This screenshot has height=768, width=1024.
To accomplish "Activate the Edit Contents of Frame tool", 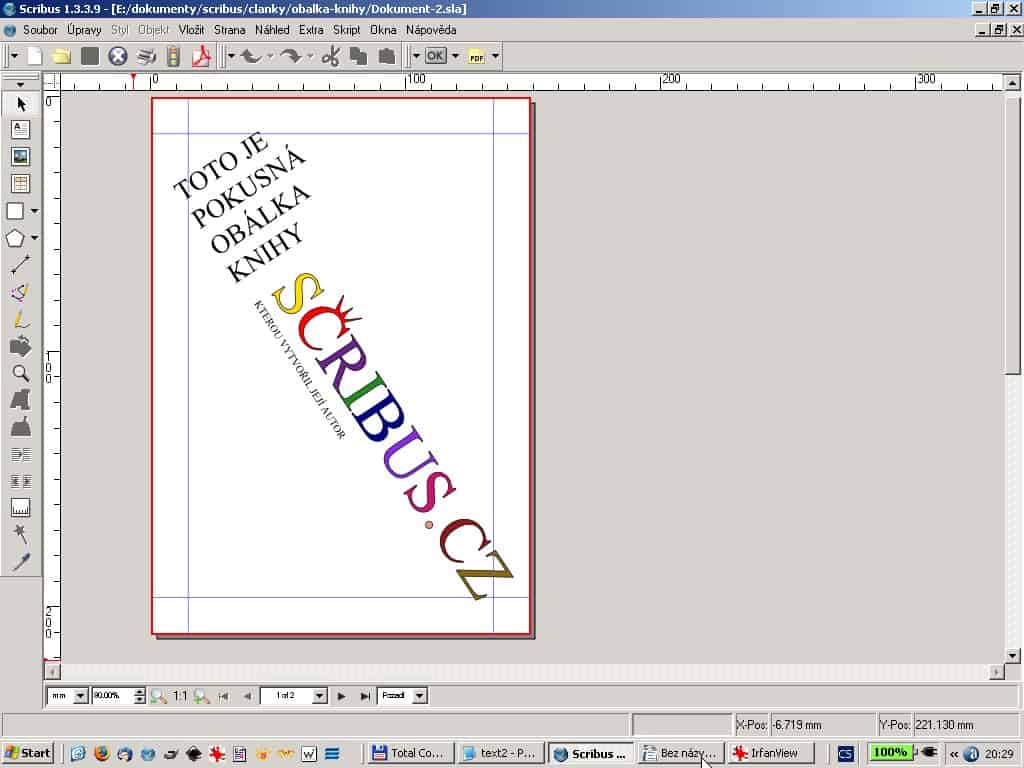I will click(x=21, y=400).
